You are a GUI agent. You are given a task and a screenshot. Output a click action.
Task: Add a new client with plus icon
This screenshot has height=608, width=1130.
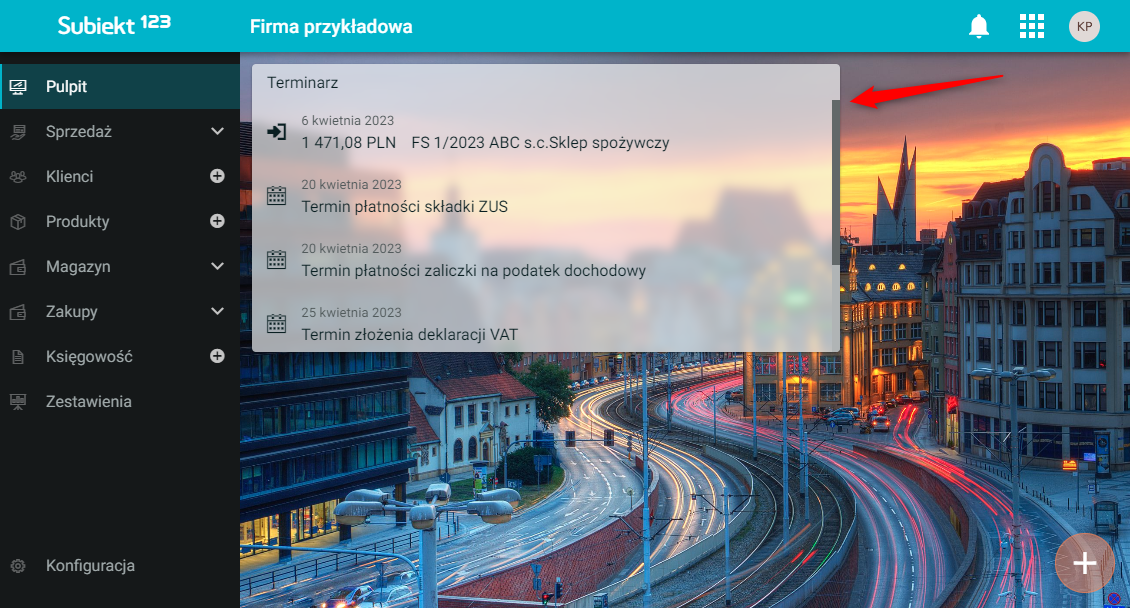tap(217, 176)
